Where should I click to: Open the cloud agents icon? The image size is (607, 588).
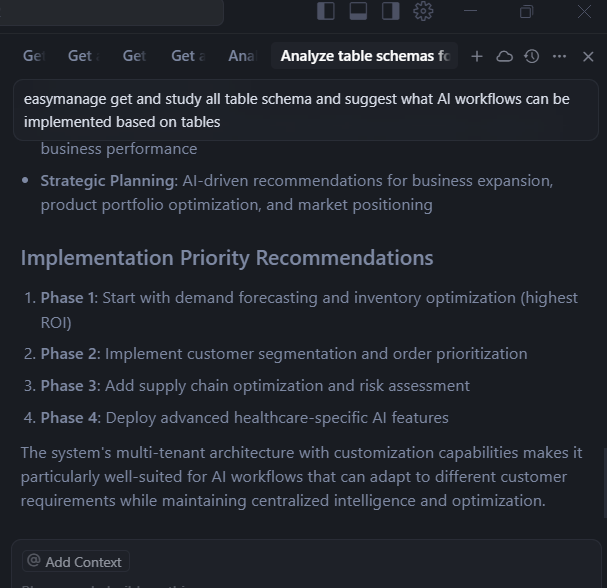504,57
